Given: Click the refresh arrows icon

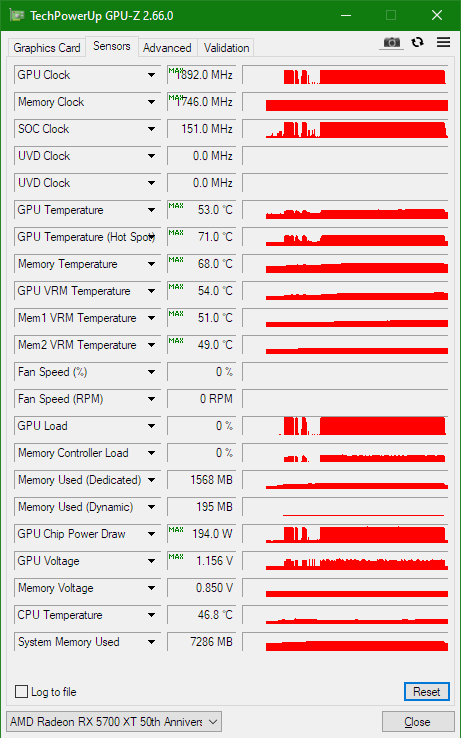Looking at the screenshot, I should tap(417, 42).
